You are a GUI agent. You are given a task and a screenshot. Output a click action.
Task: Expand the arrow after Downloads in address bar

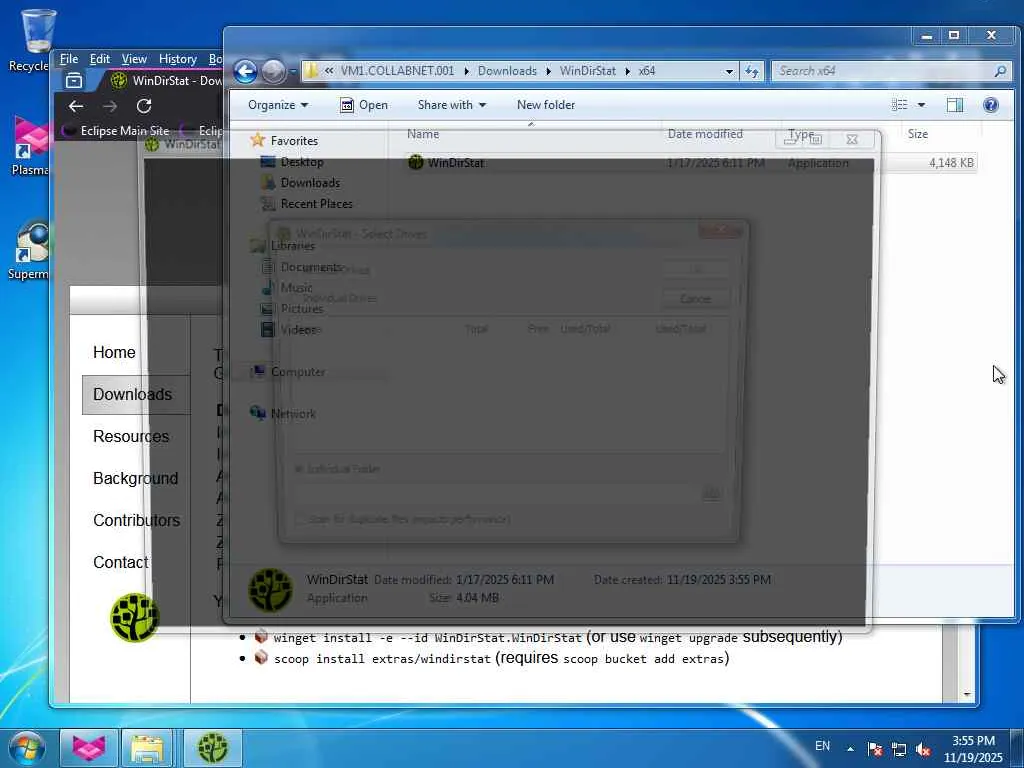[548, 71]
